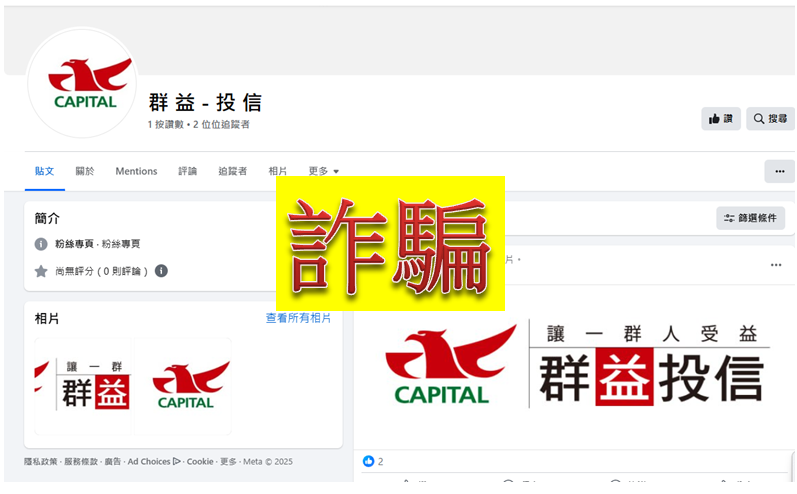Click the 2 位追蹤者 follower count

221,125
